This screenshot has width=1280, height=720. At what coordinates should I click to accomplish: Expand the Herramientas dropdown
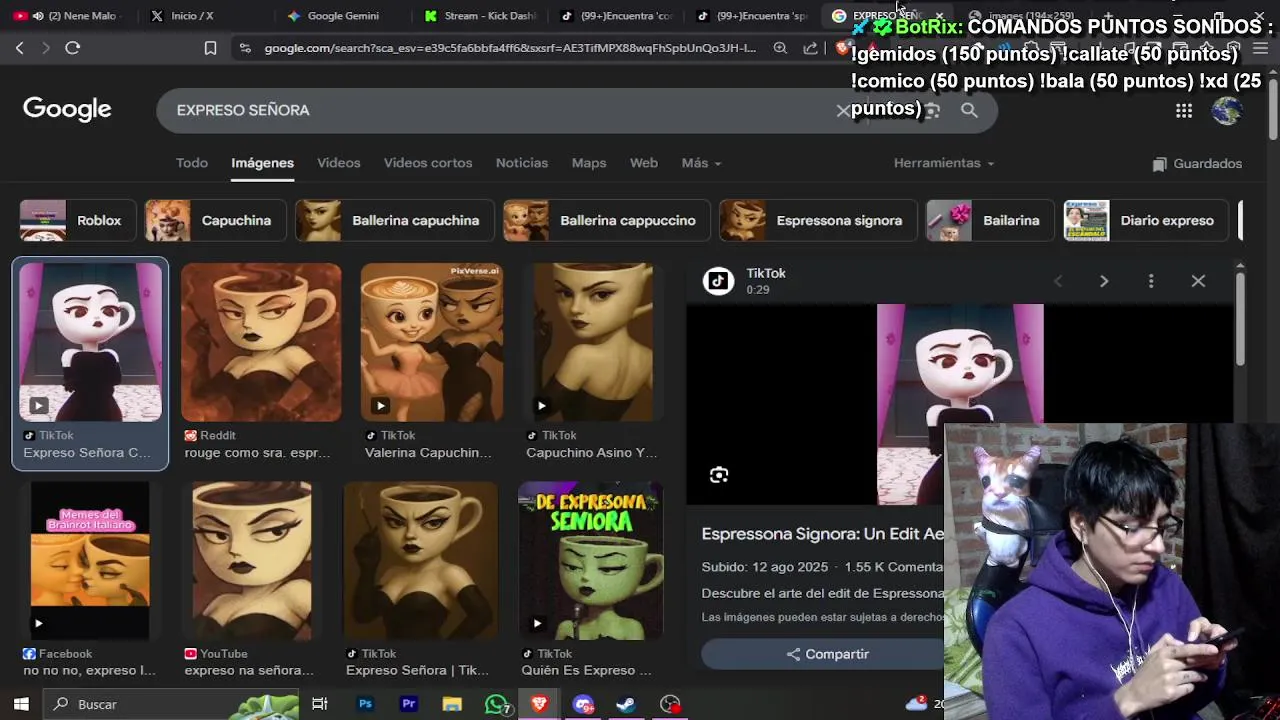(x=944, y=163)
